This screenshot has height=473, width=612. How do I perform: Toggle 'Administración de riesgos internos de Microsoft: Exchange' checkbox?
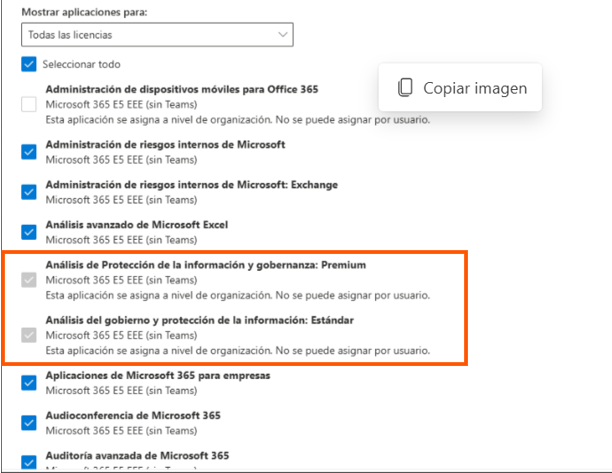[29, 192]
